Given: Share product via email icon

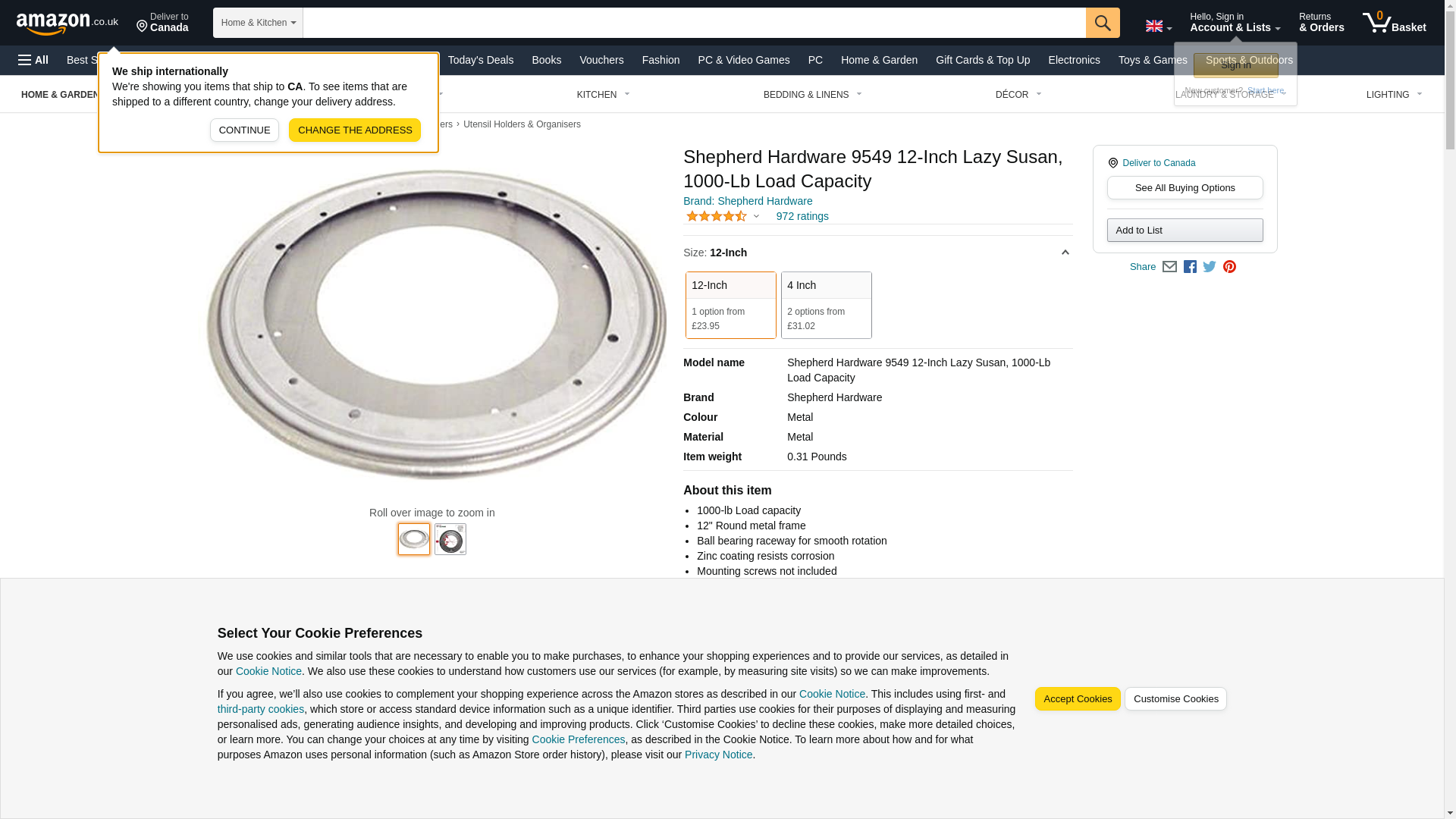Looking at the screenshot, I should (x=1169, y=267).
